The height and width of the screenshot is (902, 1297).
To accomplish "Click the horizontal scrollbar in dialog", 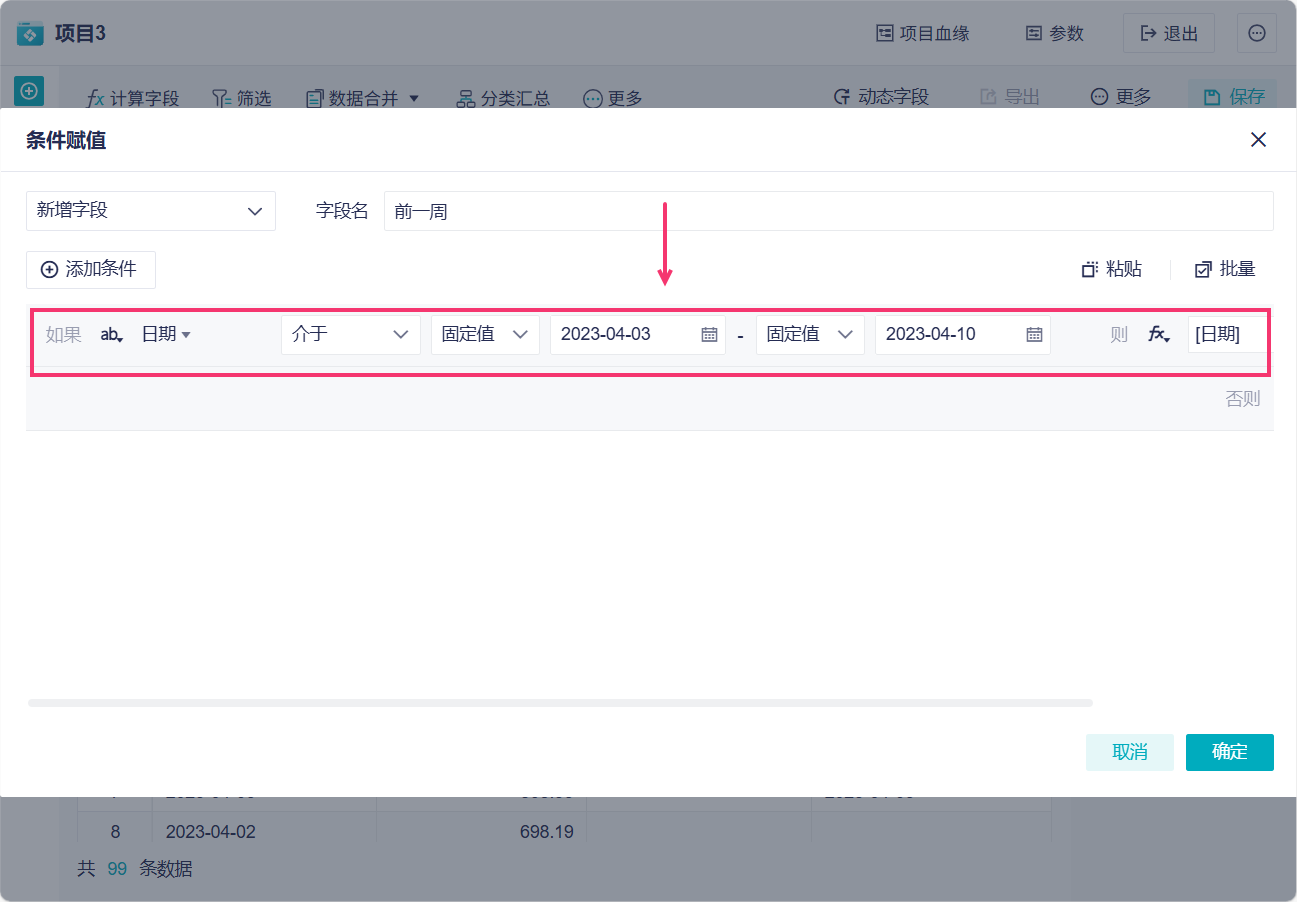I will (x=560, y=703).
